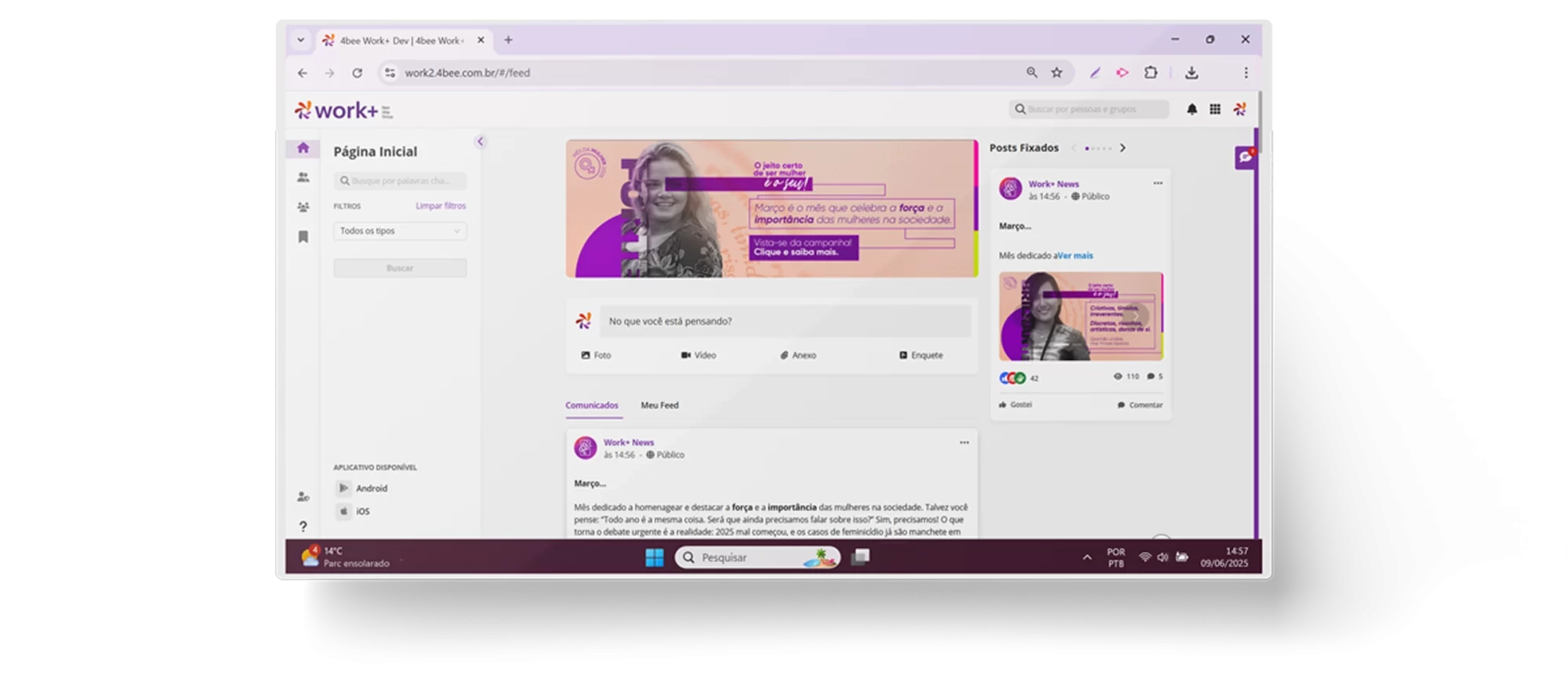Reload the browser page
The height and width of the screenshot is (696, 1568).
(x=357, y=73)
